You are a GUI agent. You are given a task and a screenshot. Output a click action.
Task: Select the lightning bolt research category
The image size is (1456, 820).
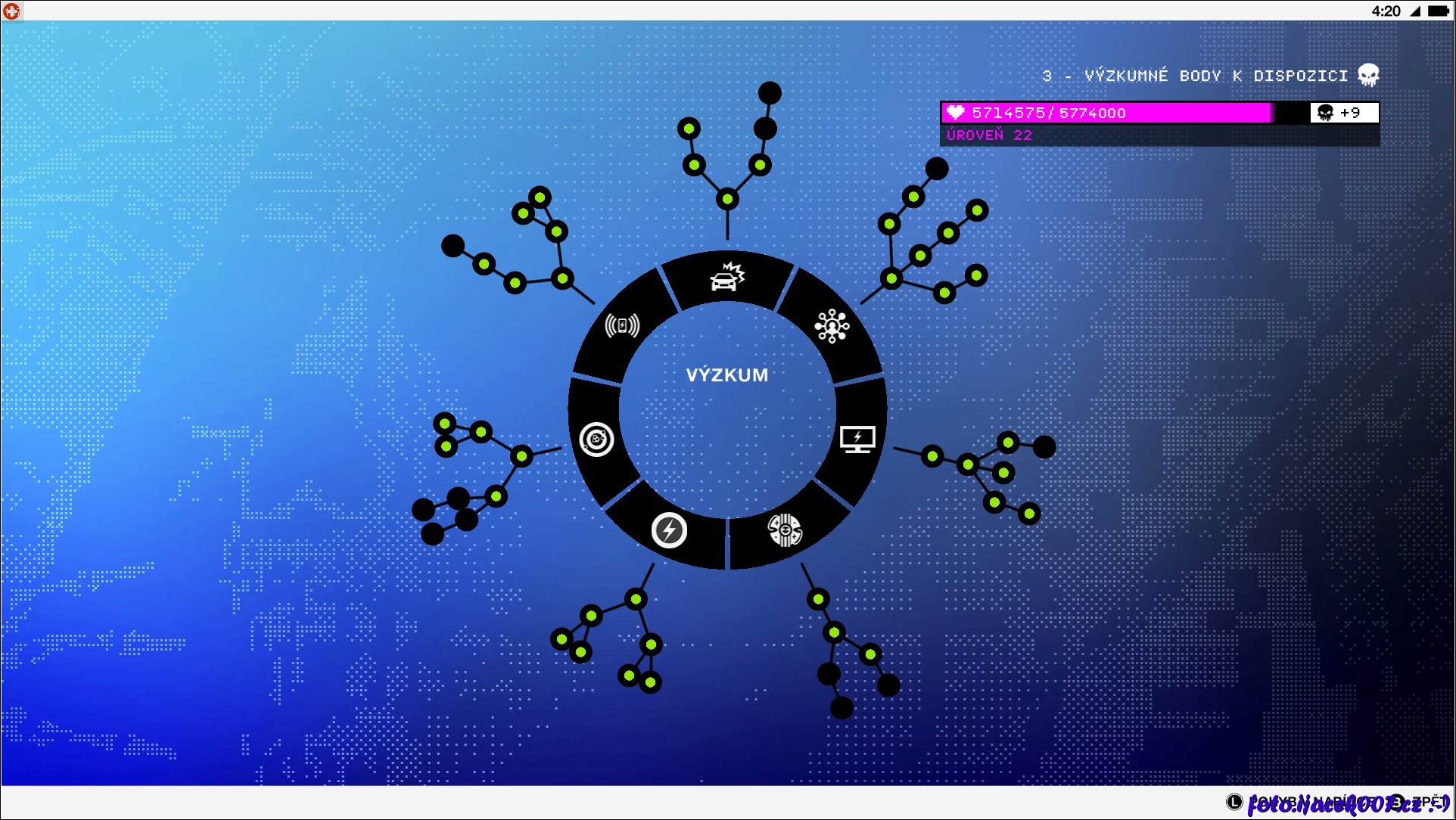[x=669, y=530]
